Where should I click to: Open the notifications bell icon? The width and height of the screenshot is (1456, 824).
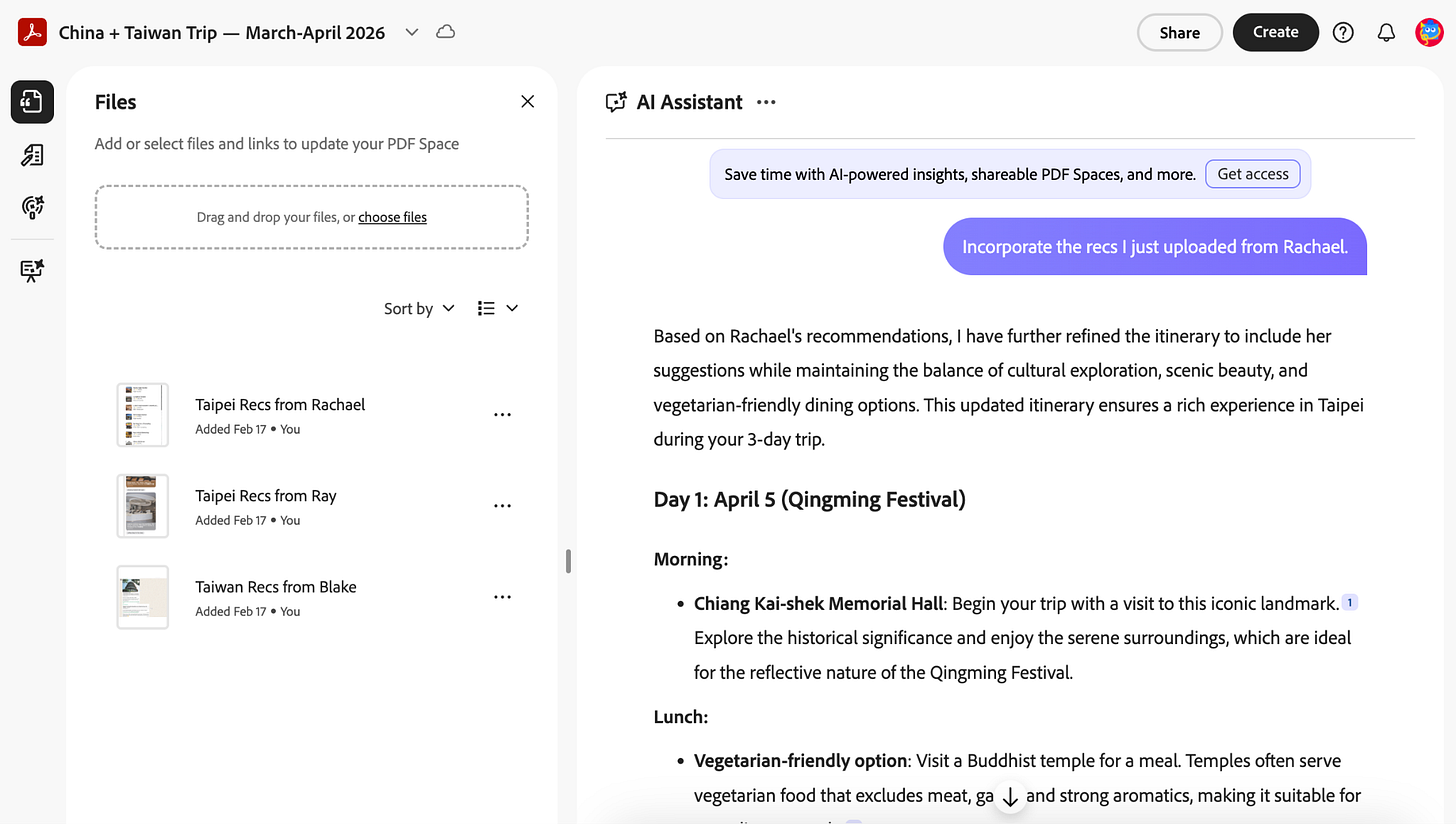pyautogui.click(x=1386, y=32)
